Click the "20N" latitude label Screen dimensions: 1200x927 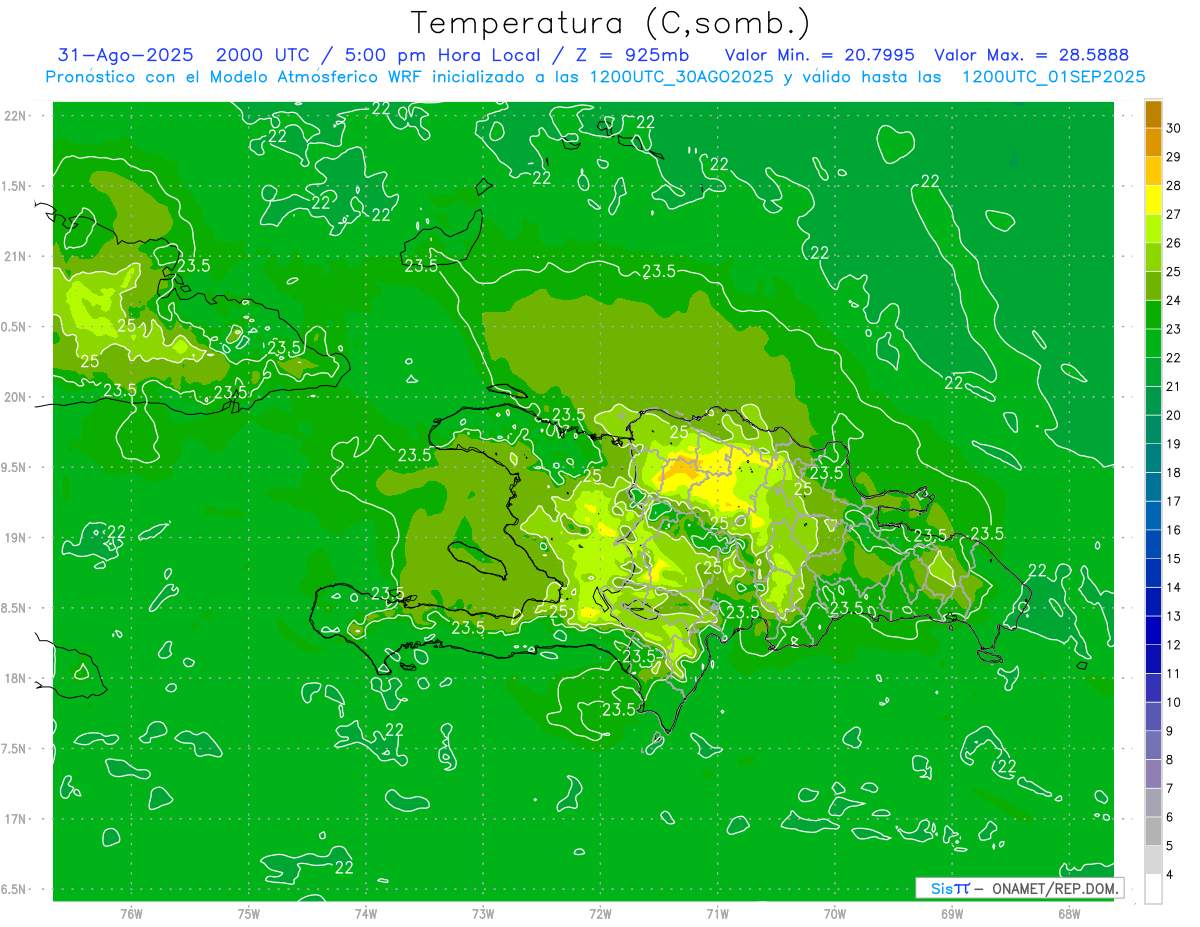[15, 397]
